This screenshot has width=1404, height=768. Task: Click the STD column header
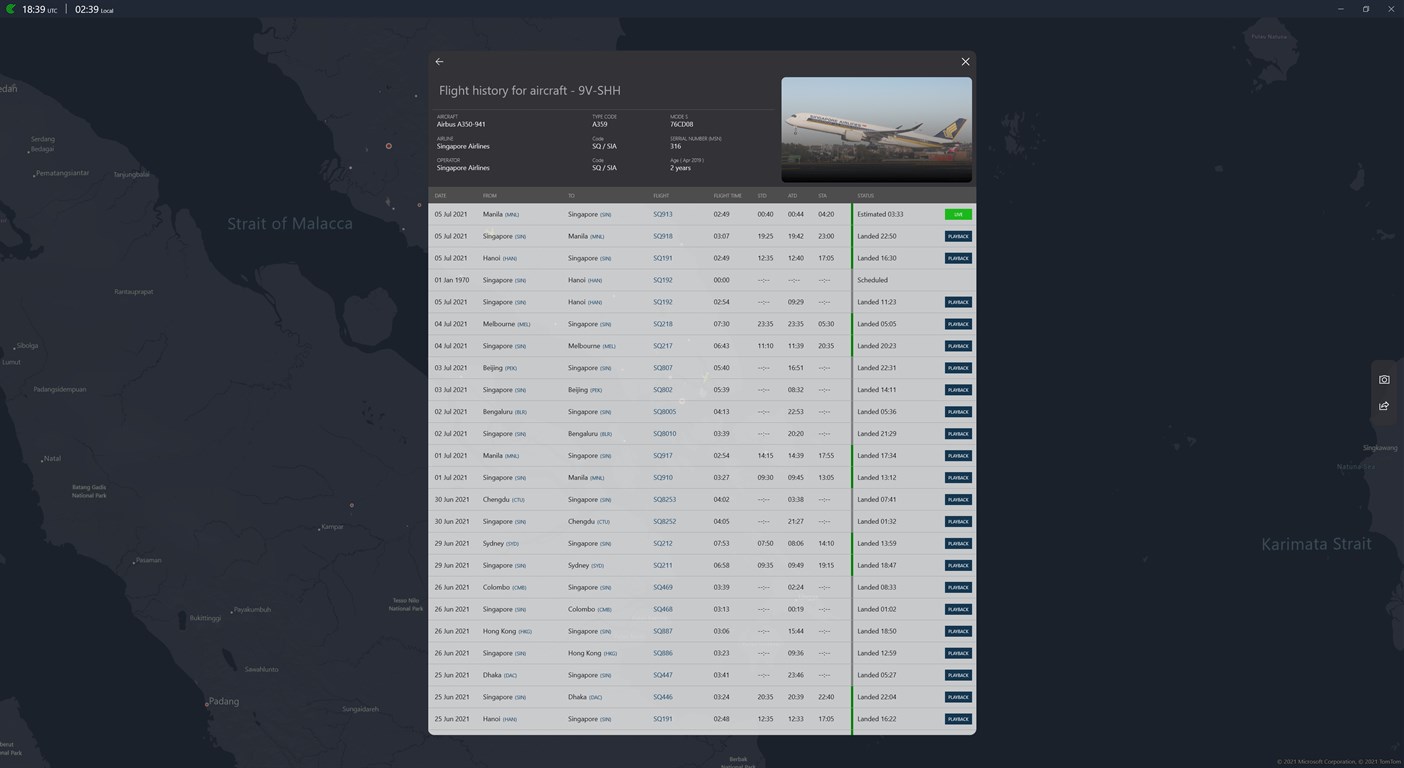tap(762, 196)
